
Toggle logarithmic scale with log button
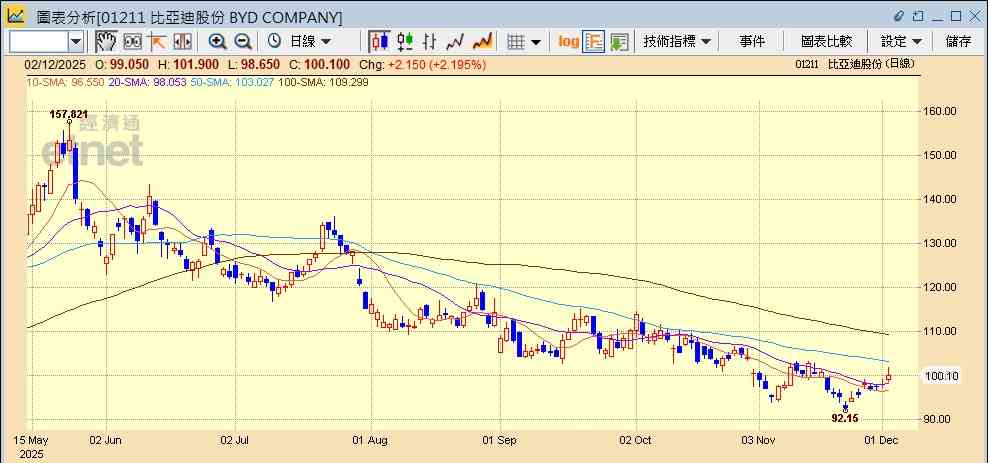tap(568, 41)
